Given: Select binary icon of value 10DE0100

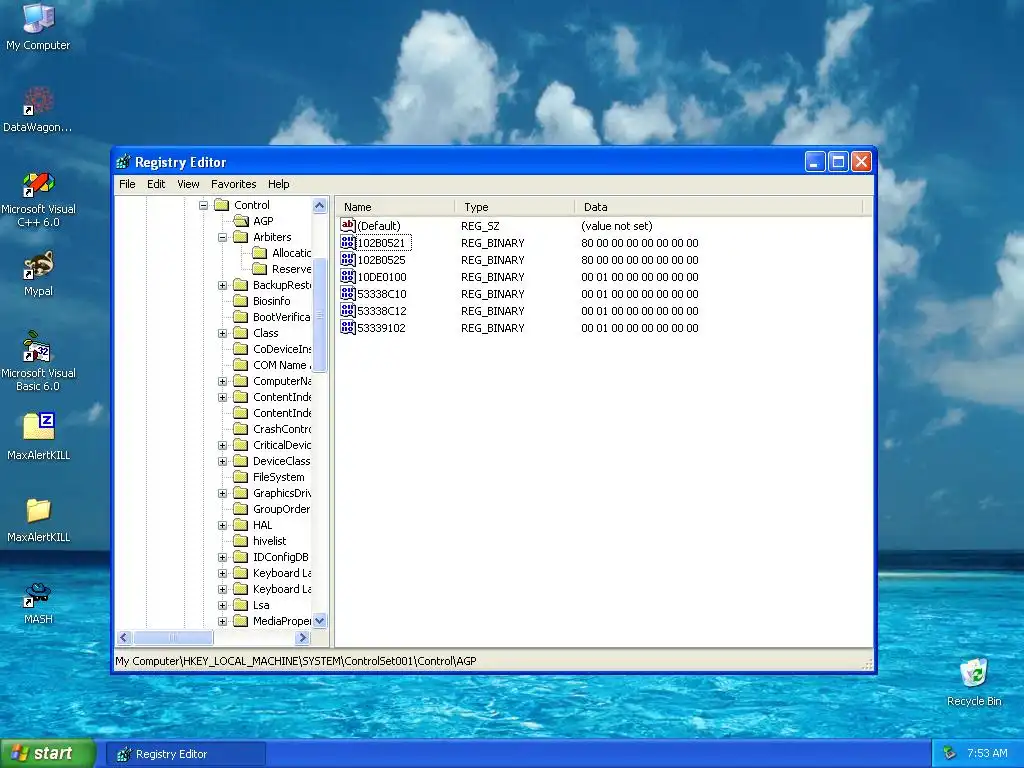Looking at the screenshot, I should (x=347, y=276).
